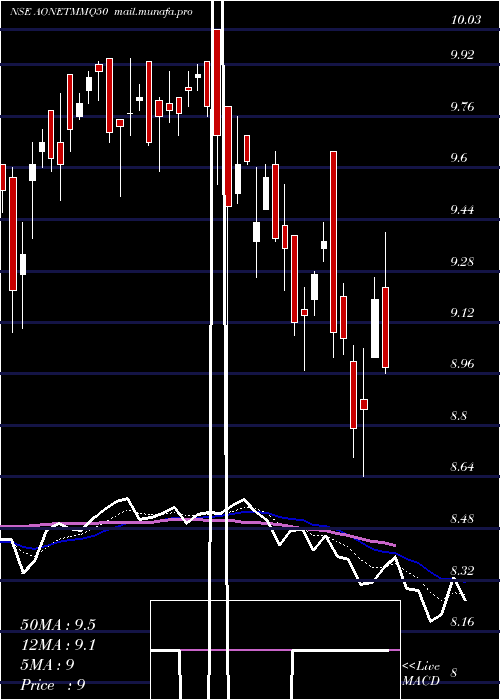Click the 50MA : 9.5 readout
Image resolution: width=500 pixels, height=700 pixels.
pyautogui.click(x=58, y=625)
